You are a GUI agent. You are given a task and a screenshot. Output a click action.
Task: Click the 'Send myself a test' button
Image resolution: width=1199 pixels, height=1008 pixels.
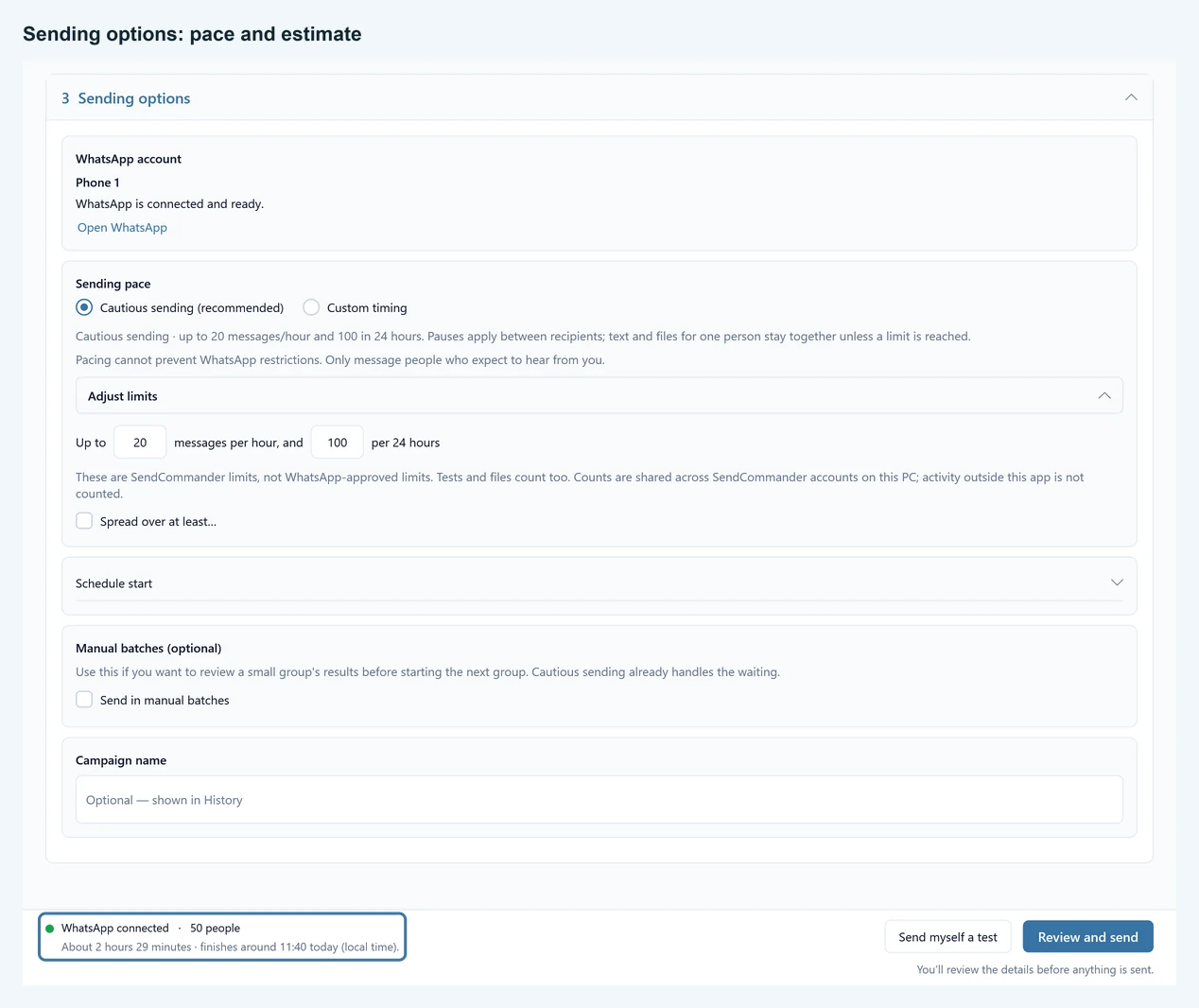947,937
